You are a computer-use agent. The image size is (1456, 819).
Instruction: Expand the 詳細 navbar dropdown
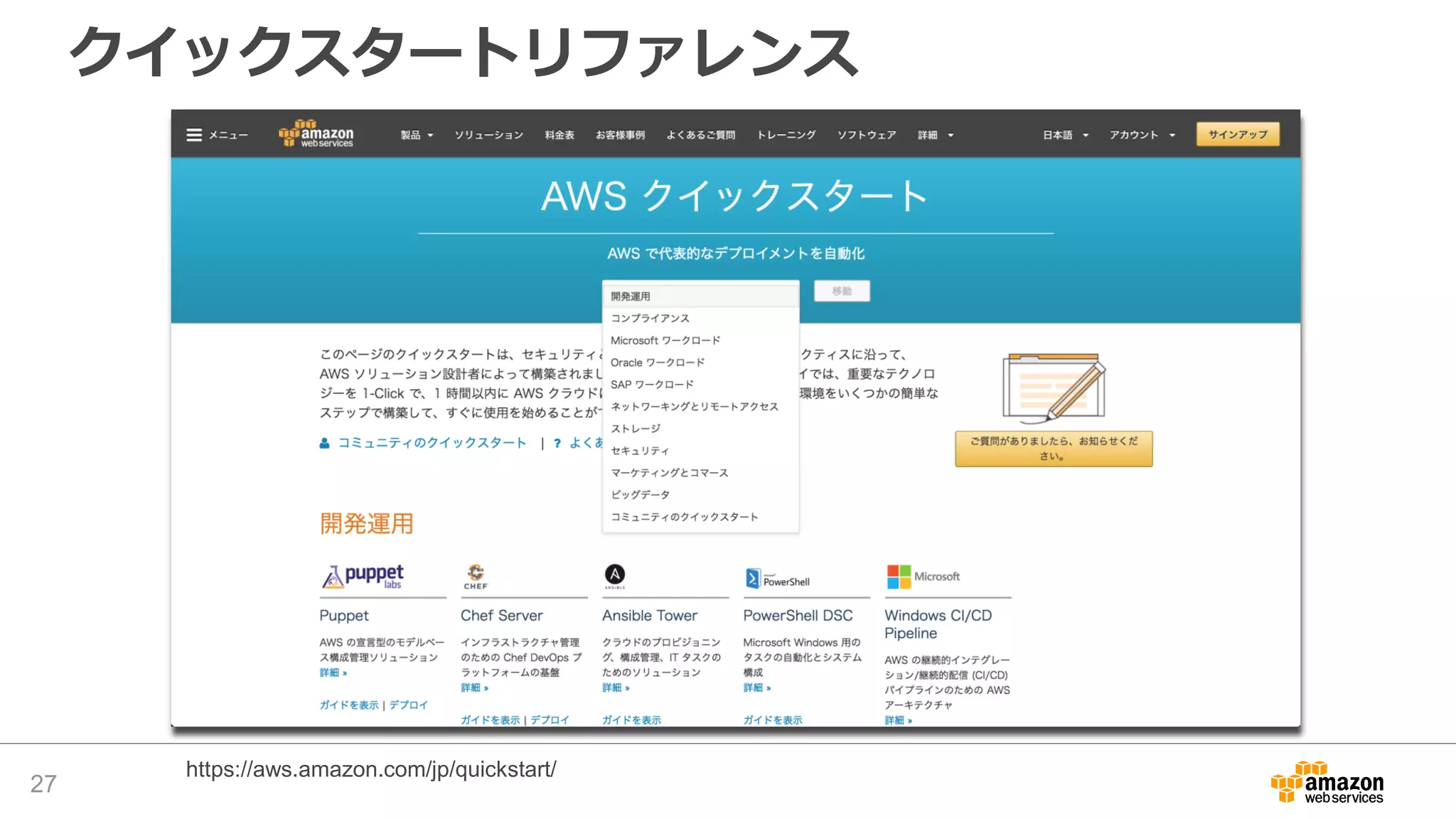936,135
